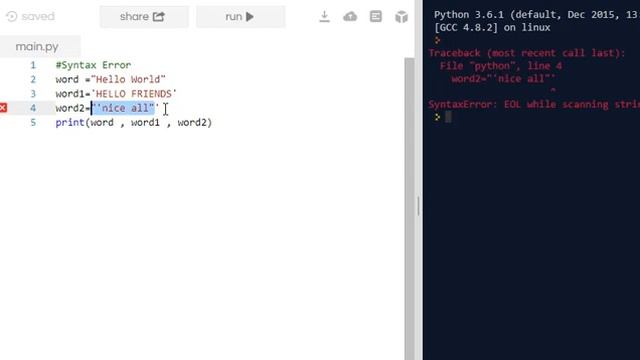640x360 pixels.
Task: Open the packages cube icon
Action: (x=402, y=17)
